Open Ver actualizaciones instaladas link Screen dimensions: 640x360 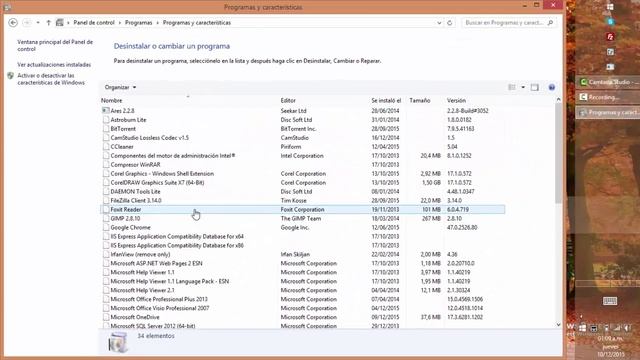54,65
